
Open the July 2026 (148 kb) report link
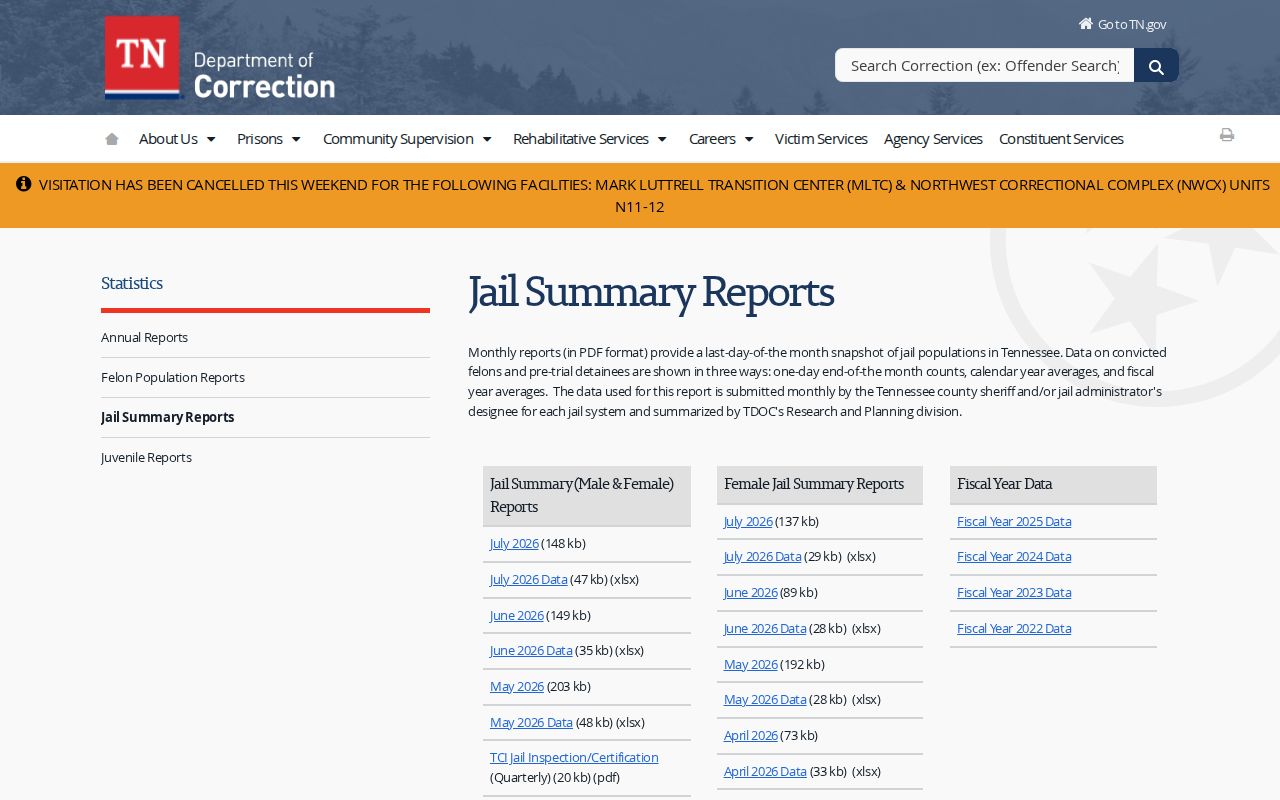coord(514,544)
